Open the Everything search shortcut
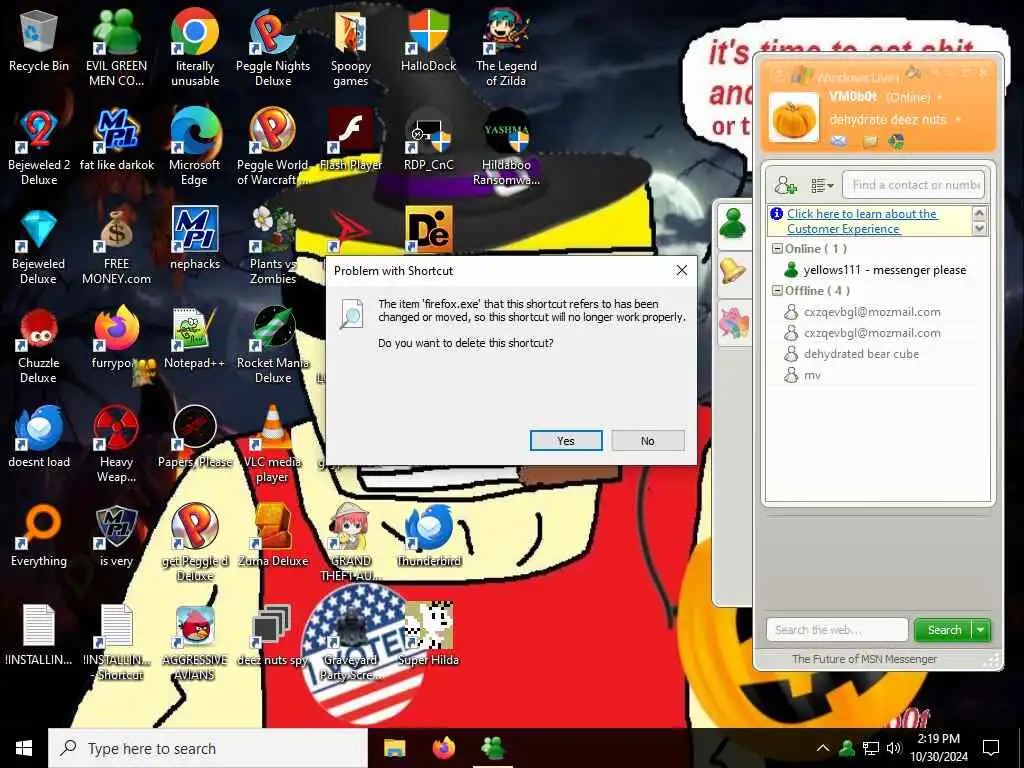 pos(39,537)
